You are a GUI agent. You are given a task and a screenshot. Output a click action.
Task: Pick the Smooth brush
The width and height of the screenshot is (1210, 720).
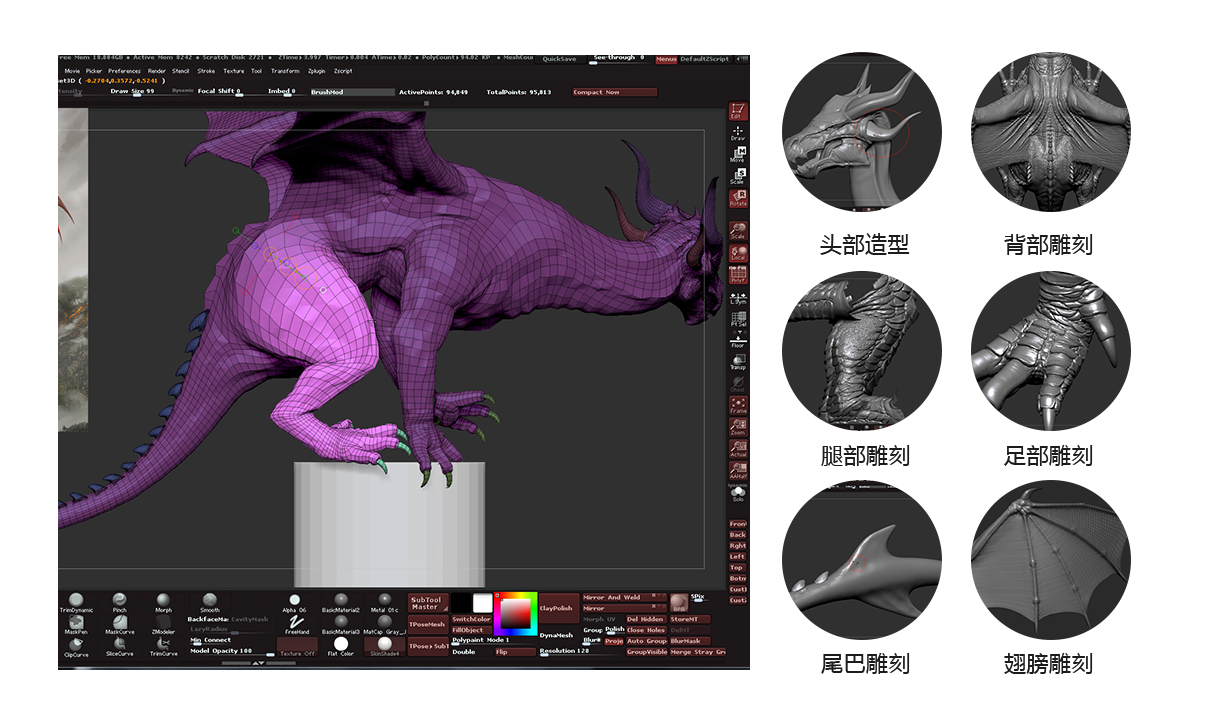click(210, 602)
